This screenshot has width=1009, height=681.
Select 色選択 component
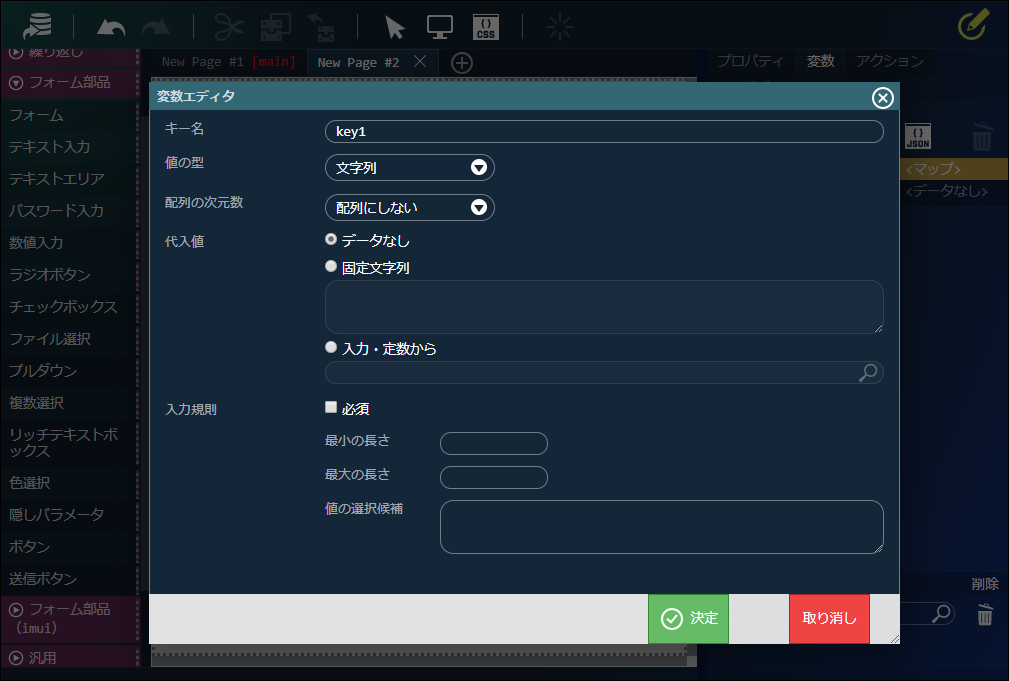click(x=69, y=483)
